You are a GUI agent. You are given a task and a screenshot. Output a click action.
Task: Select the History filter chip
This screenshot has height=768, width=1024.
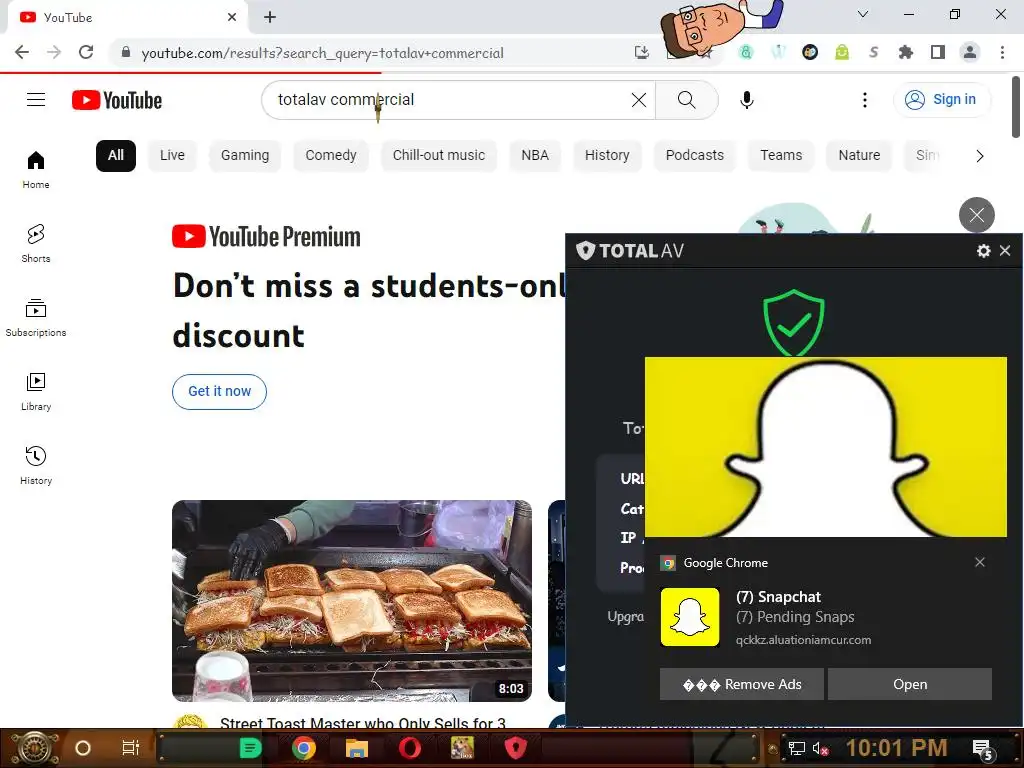pos(607,155)
